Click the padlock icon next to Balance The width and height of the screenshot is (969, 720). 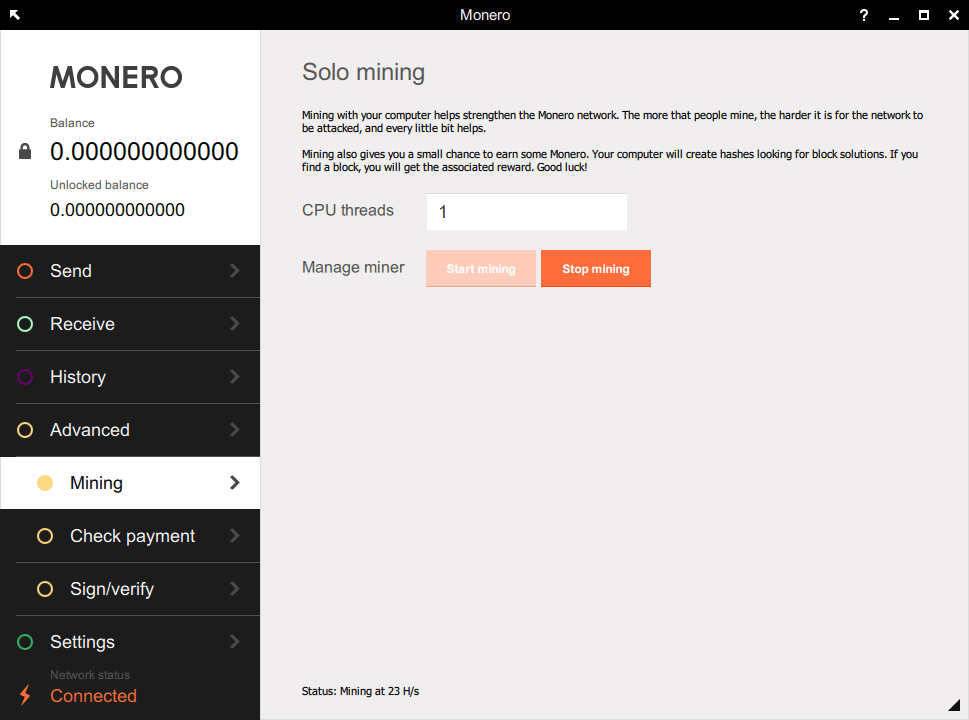point(25,151)
